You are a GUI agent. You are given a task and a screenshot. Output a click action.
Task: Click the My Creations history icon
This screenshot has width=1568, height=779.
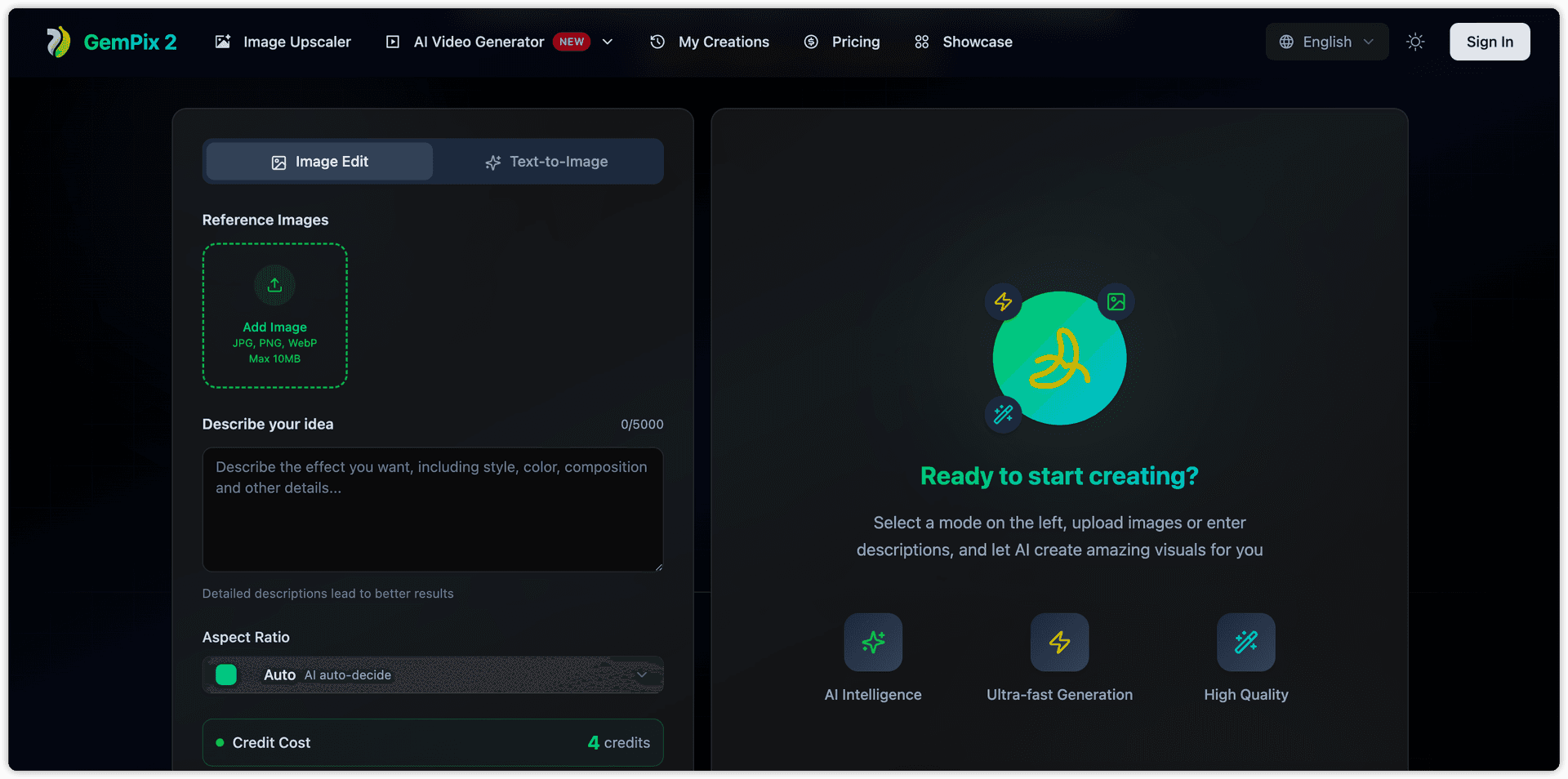coord(657,42)
